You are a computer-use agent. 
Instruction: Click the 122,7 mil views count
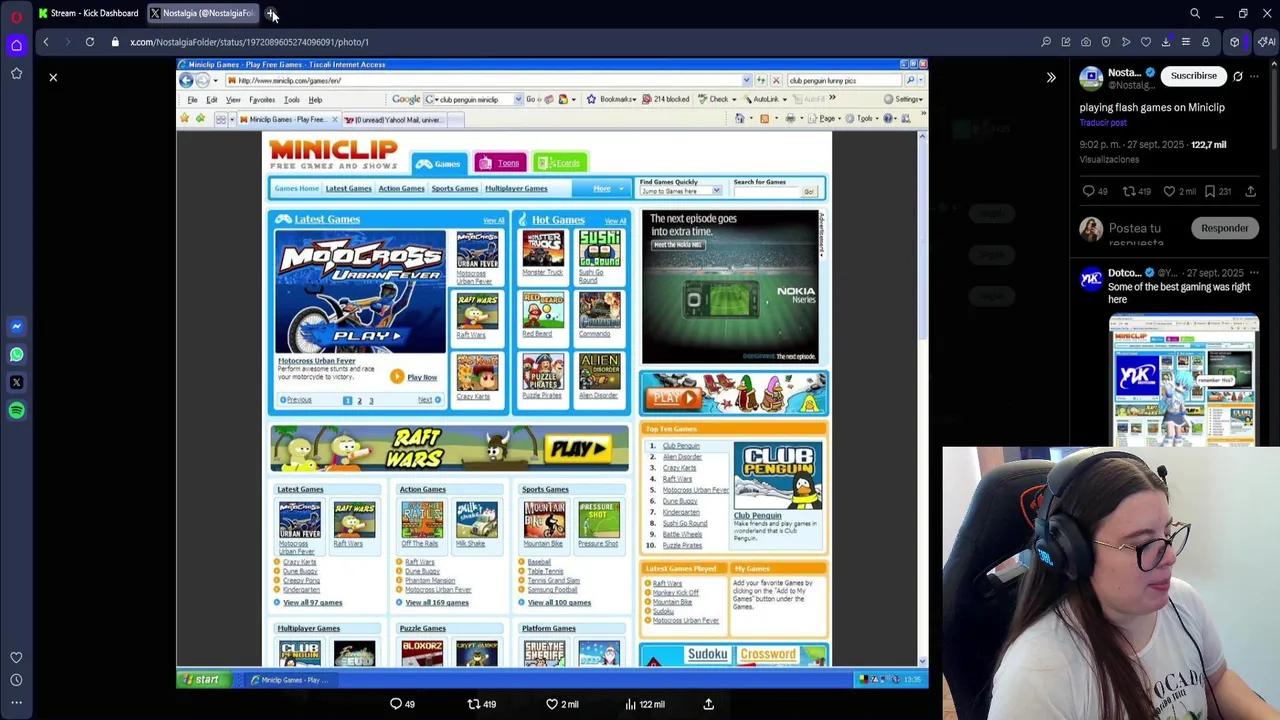click(x=1208, y=145)
